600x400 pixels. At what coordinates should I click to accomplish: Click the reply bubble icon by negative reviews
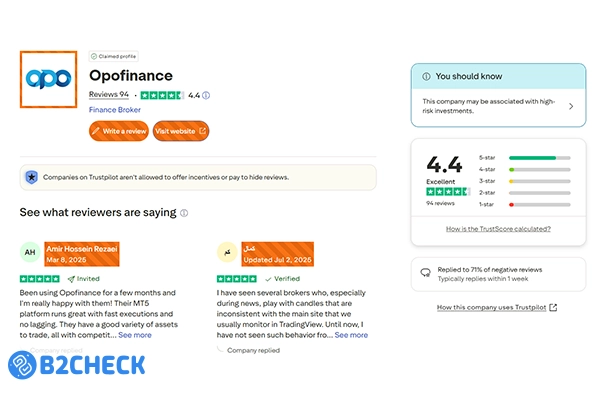(425, 271)
